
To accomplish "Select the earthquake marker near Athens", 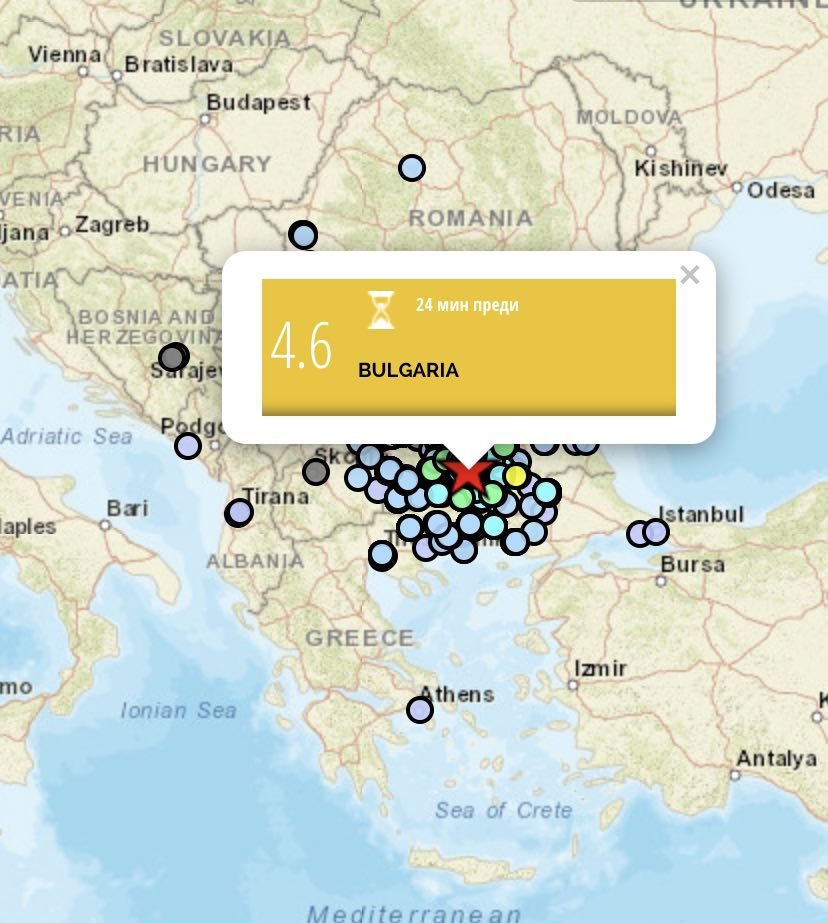I will coord(419,710).
